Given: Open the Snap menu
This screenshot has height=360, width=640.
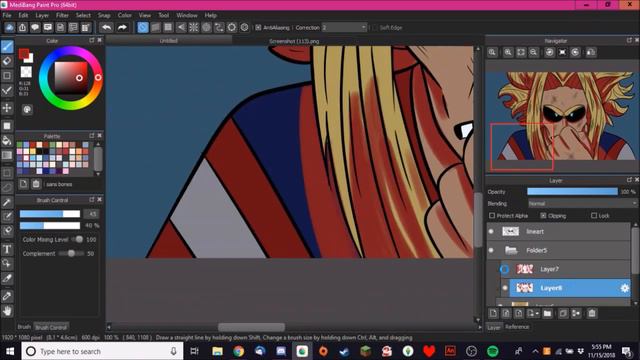Looking at the screenshot, I should click(x=104, y=16).
